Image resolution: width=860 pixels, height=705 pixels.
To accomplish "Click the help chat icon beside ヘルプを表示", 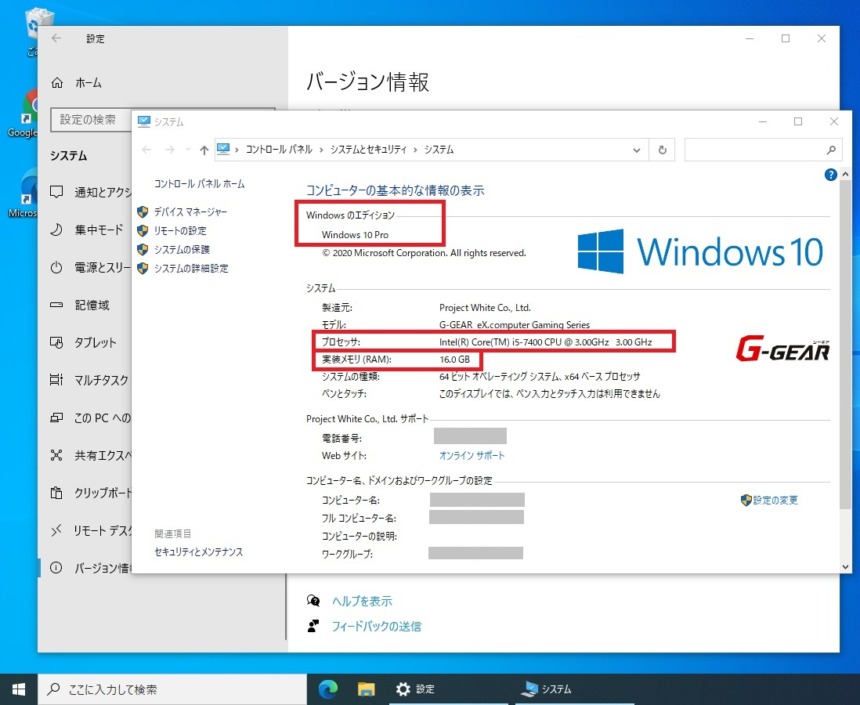I will 313,601.
